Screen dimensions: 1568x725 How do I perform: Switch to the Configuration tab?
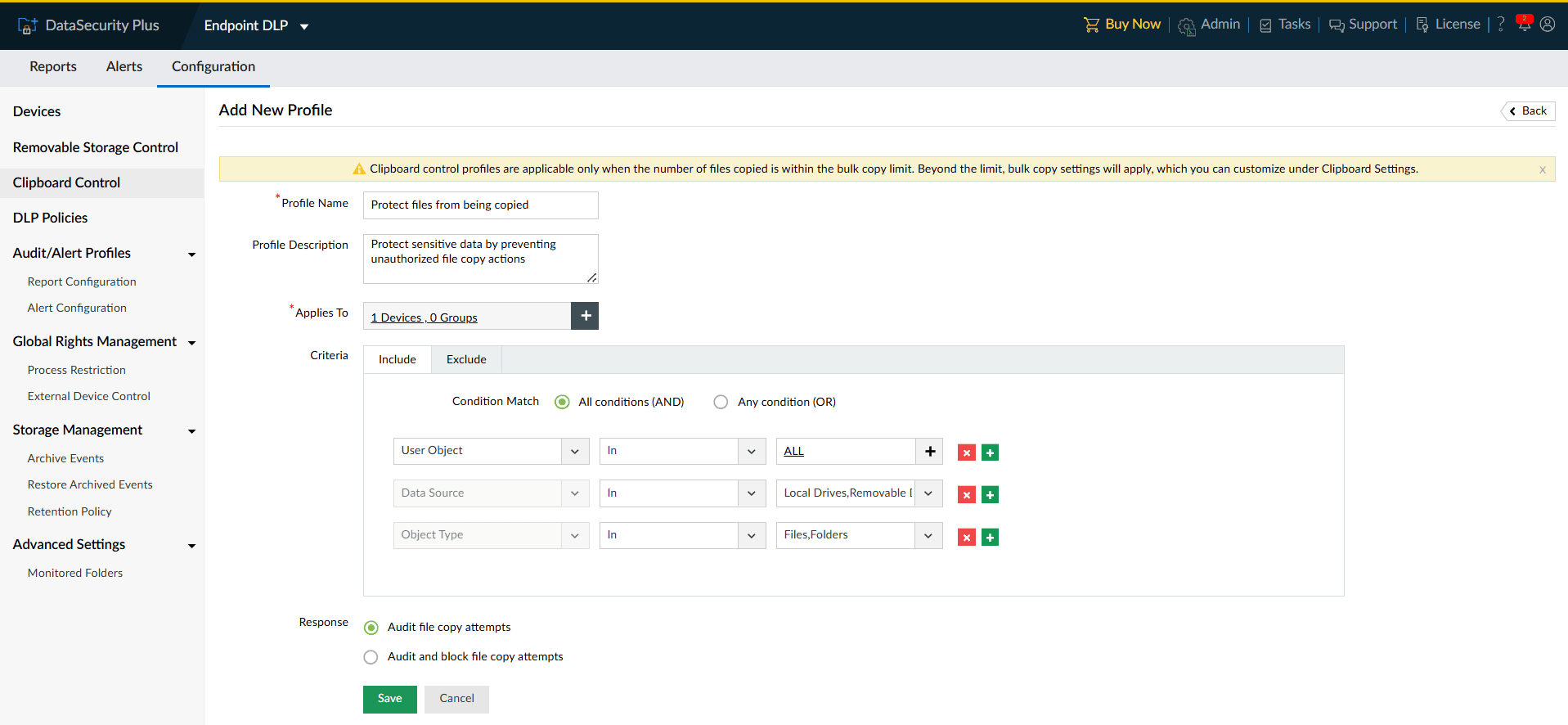click(x=213, y=67)
